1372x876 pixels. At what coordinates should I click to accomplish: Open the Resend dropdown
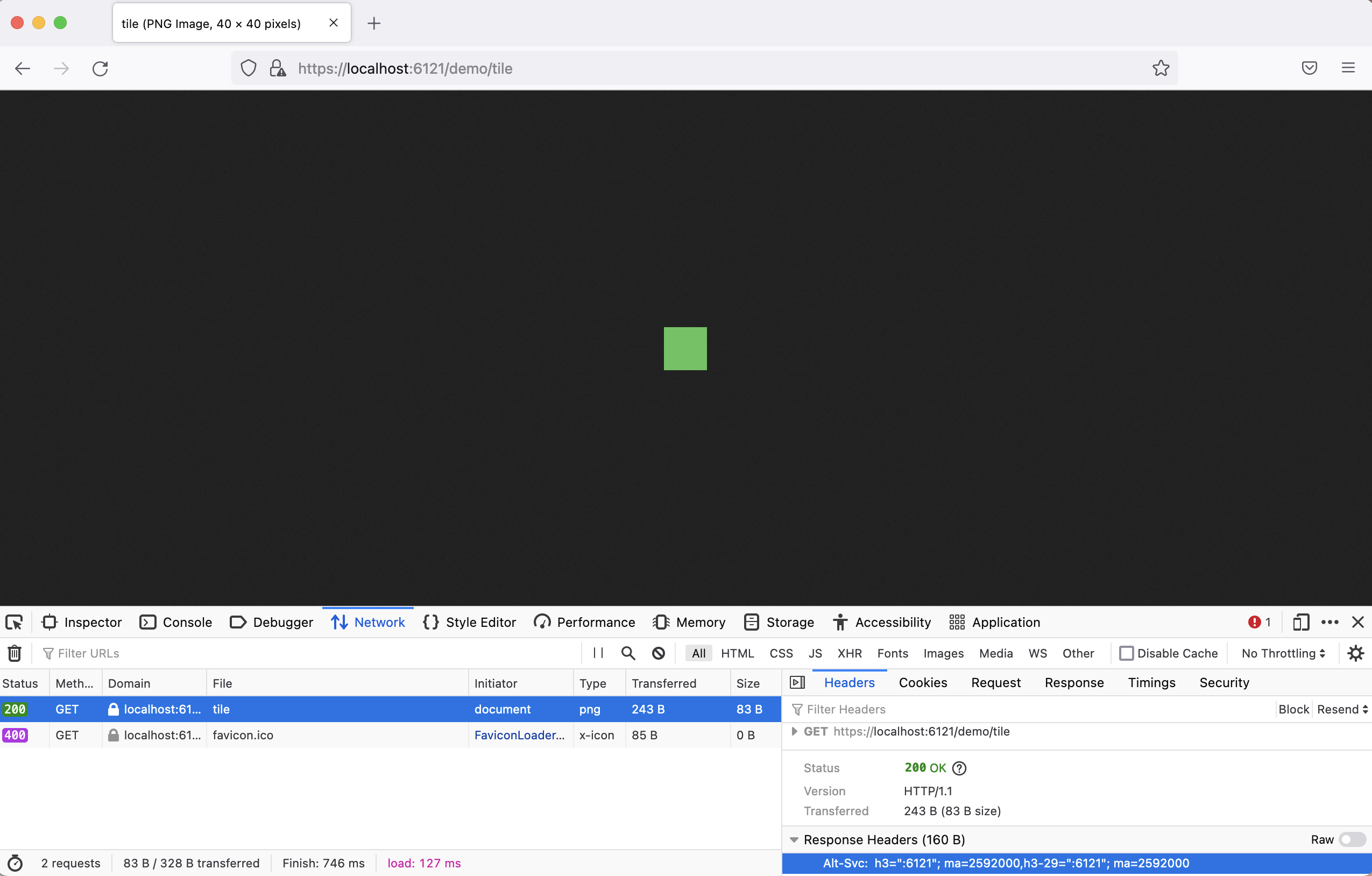pyautogui.click(x=1342, y=709)
